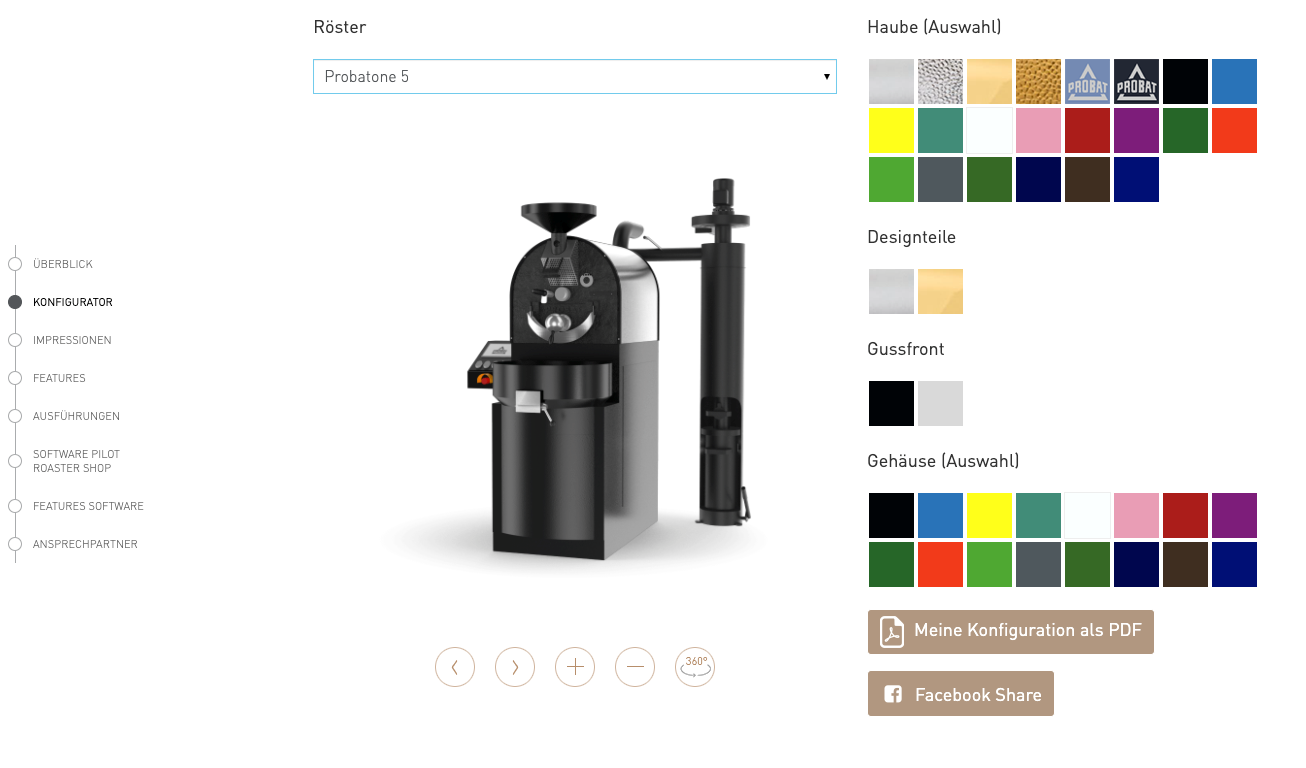Viewport: 1306px width, 768px height.
Task: Activate the 360° view icon
Action: click(695, 667)
